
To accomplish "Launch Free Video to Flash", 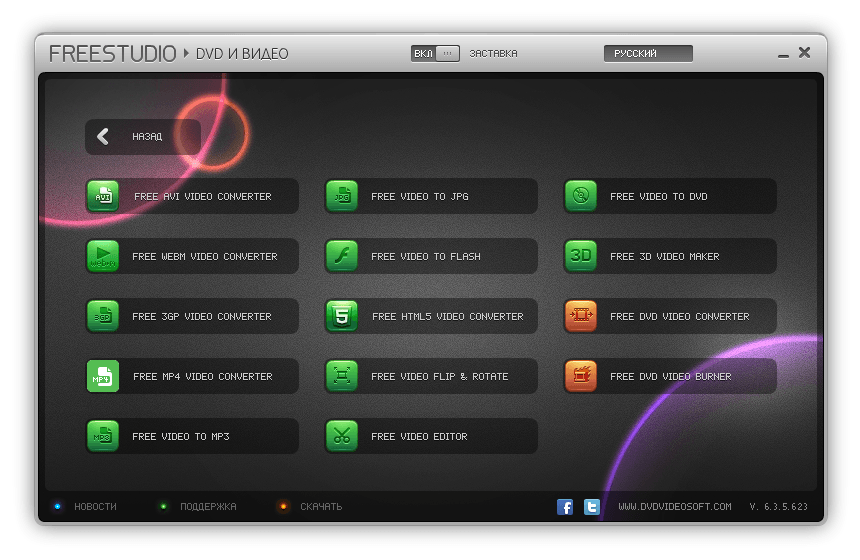I will 432,256.
